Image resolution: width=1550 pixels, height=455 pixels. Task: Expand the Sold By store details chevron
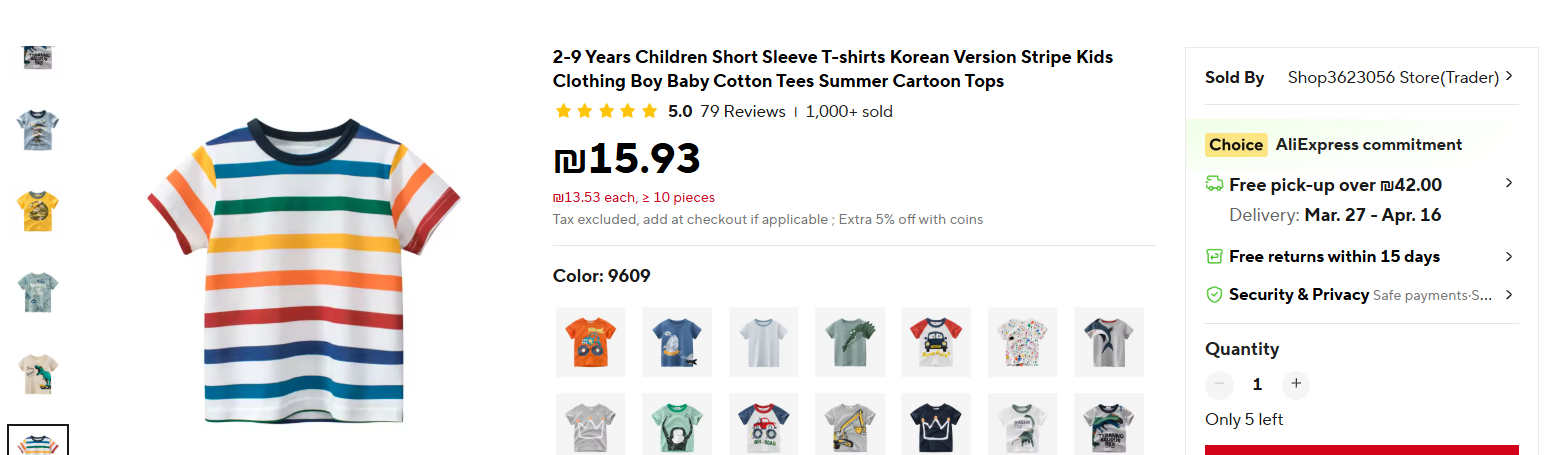click(1509, 77)
